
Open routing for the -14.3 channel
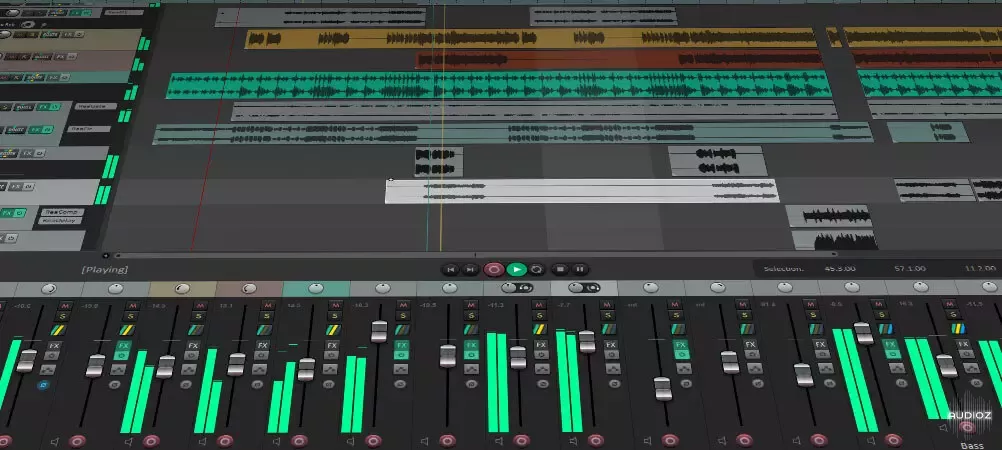pyautogui.click(x=196, y=330)
